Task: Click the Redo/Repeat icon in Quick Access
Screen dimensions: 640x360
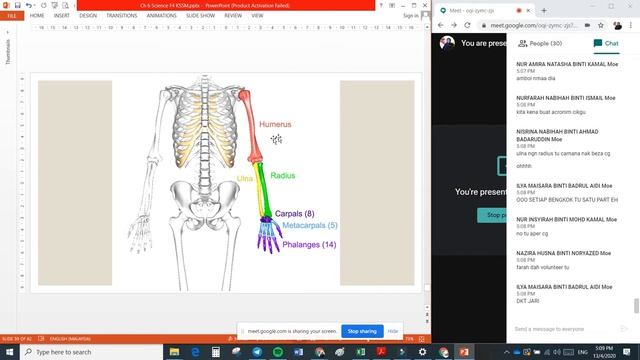Action: (x=43, y=5)
